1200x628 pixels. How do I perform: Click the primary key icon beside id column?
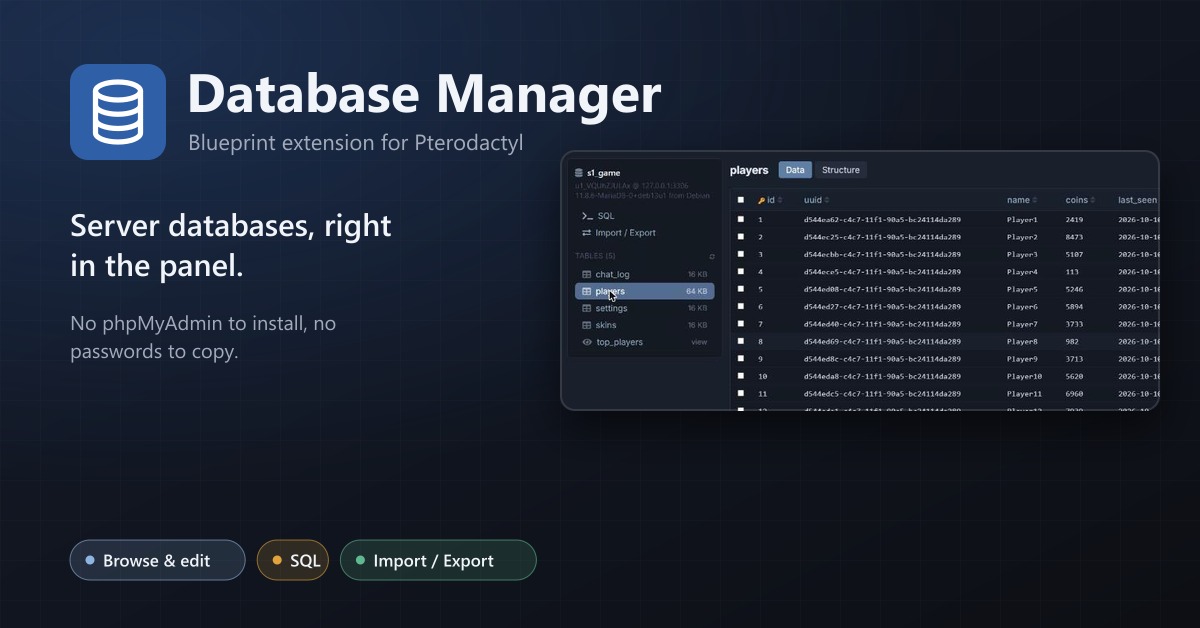(761, 200)
